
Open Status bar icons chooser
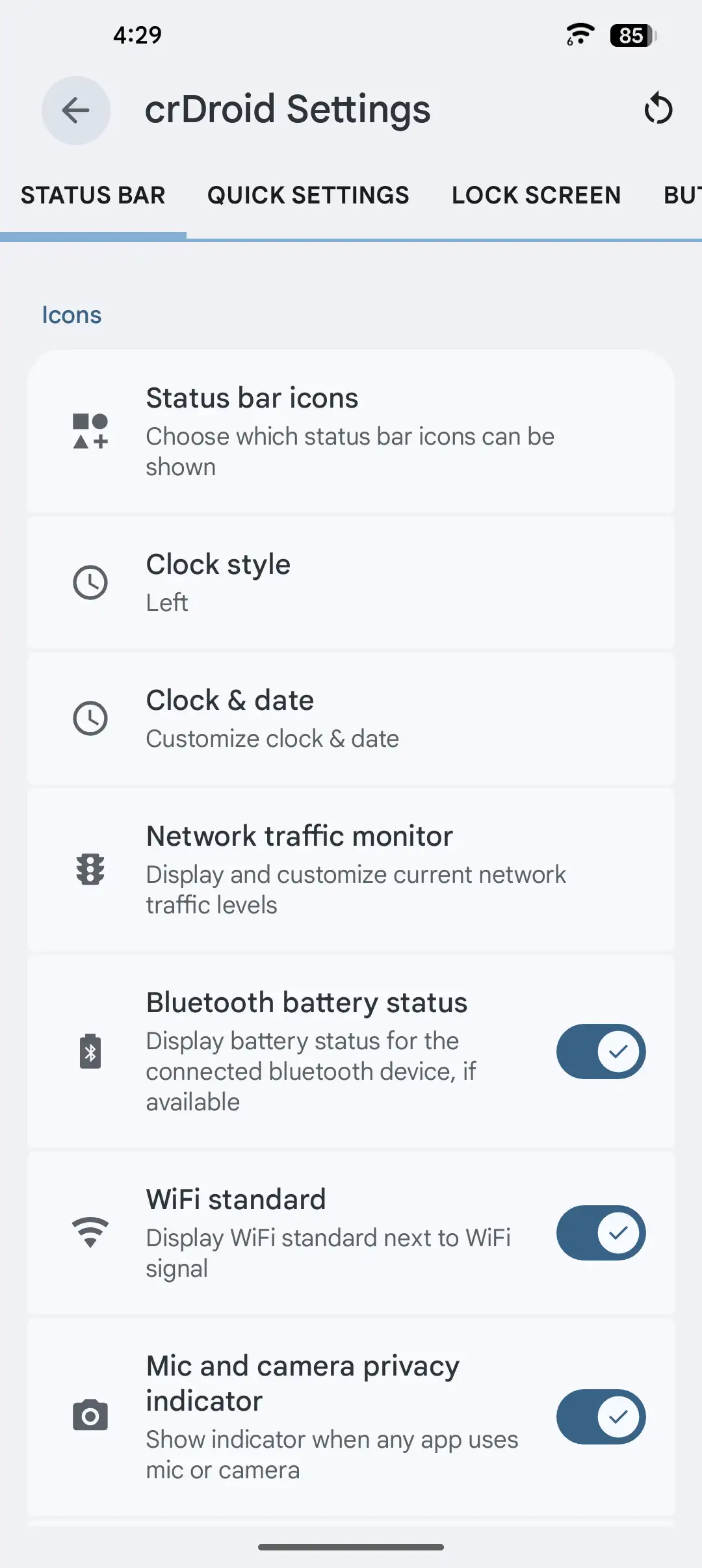tap(351, 432)
